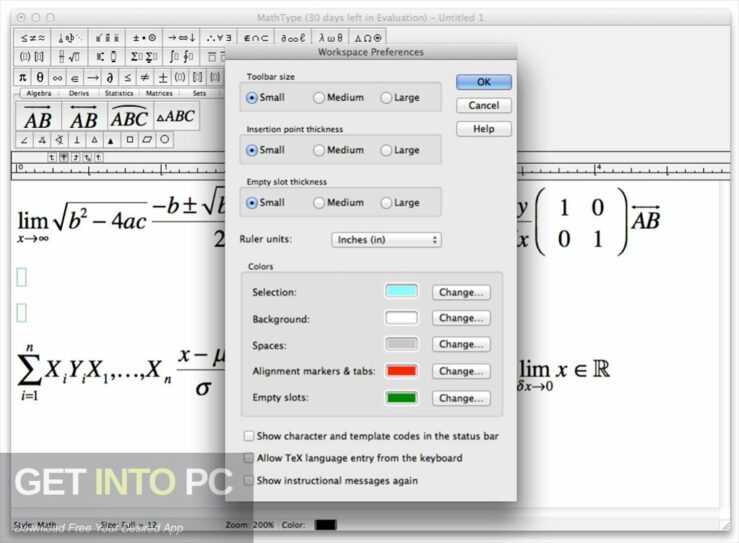739x543 pixels.
Task: Open the Ruler units dropdown
Action: (x=386, y=240)
